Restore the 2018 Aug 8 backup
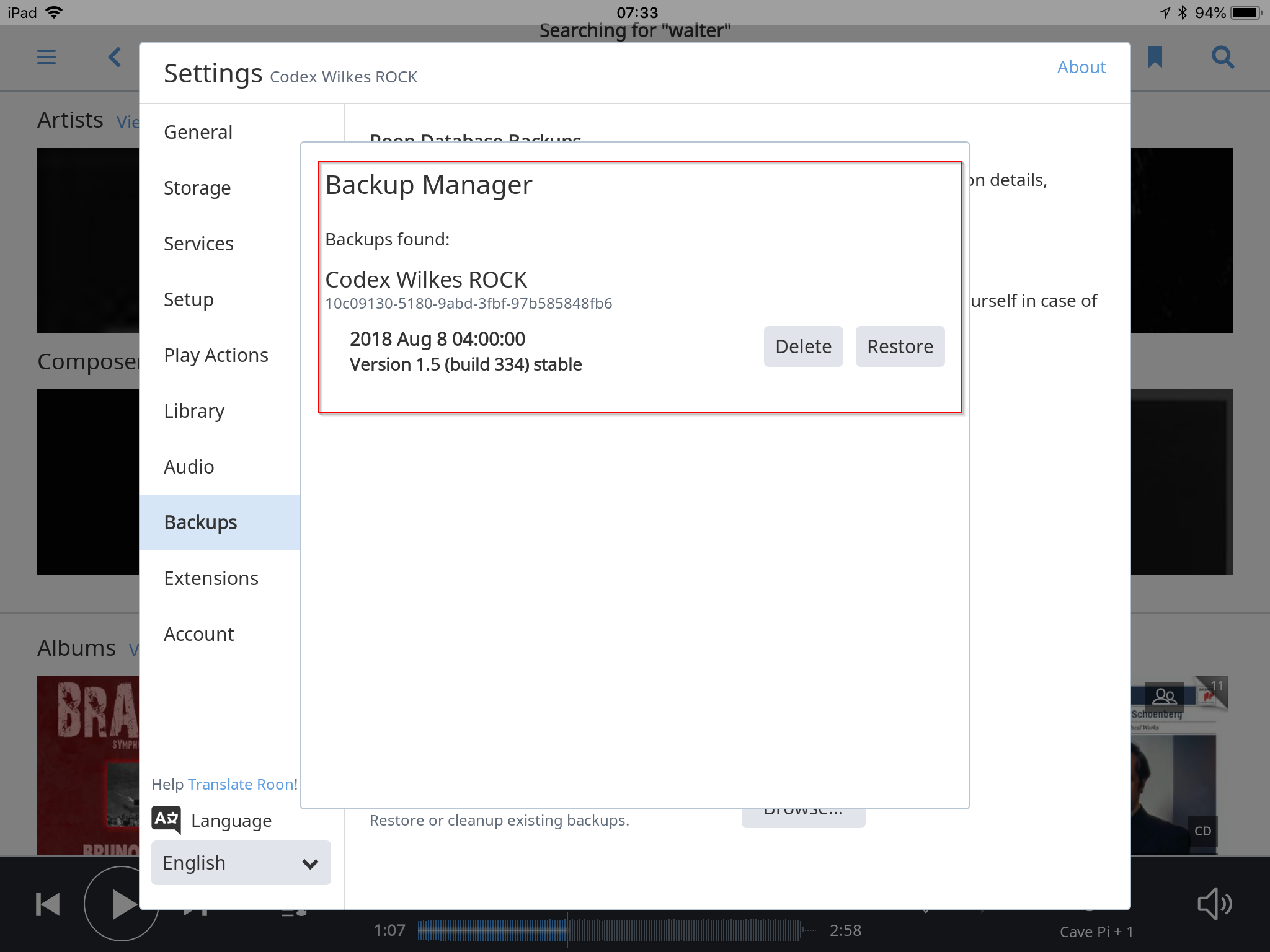1270x952 pixels. click(900, 346)
